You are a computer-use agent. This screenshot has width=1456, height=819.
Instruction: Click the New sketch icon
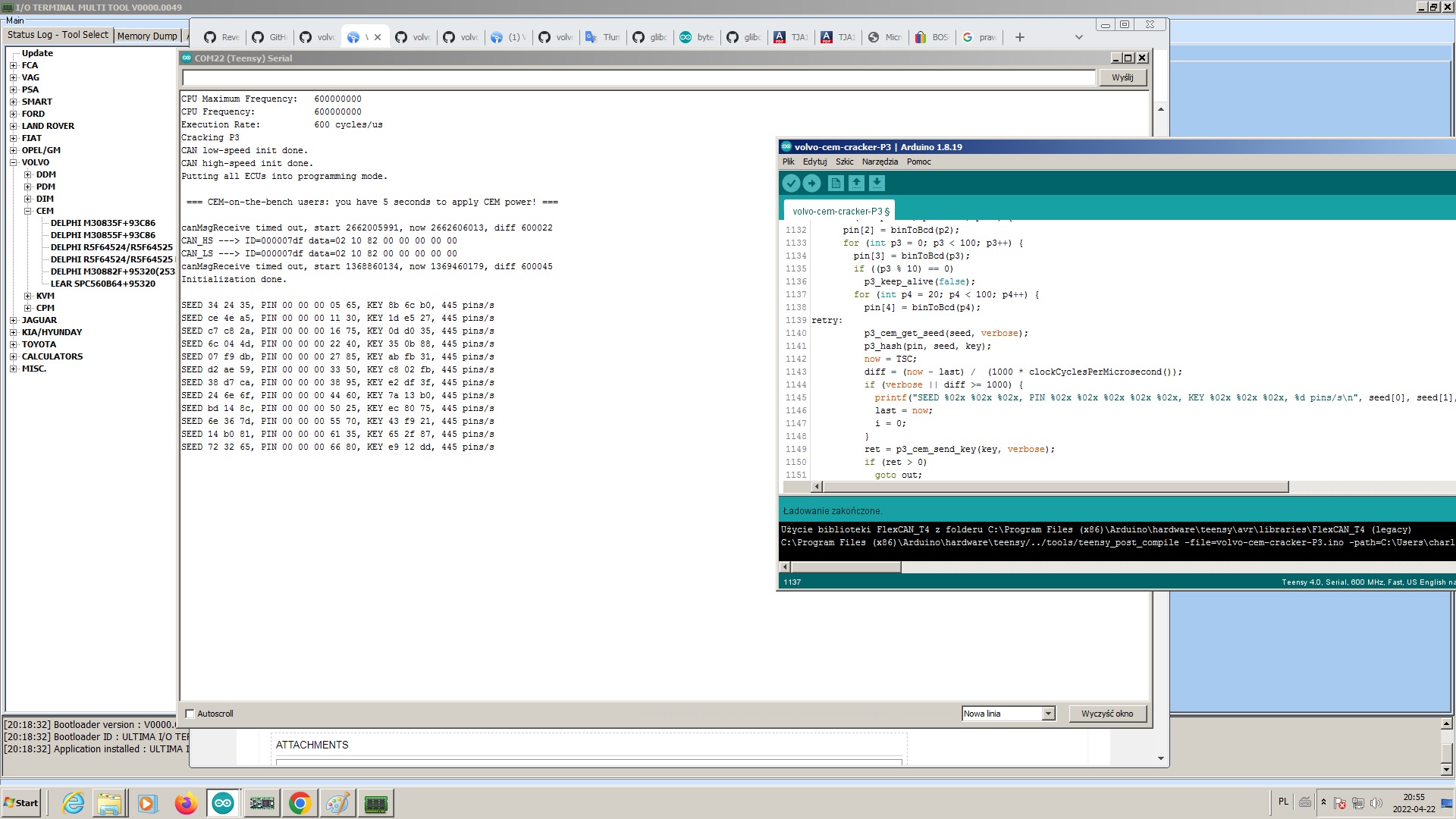click(x=836, y=184)
